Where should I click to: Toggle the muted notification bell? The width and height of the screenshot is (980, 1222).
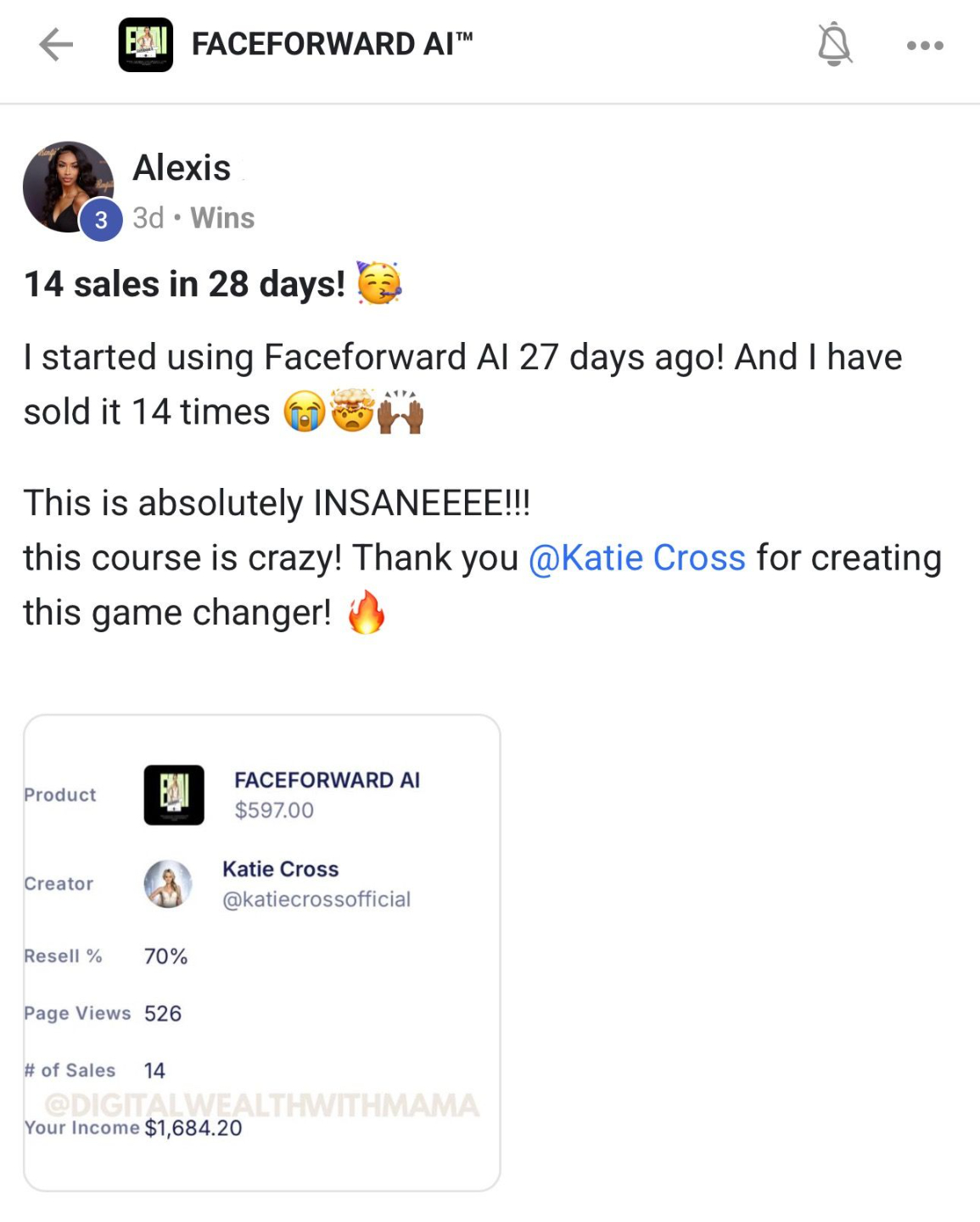point(834,44)
